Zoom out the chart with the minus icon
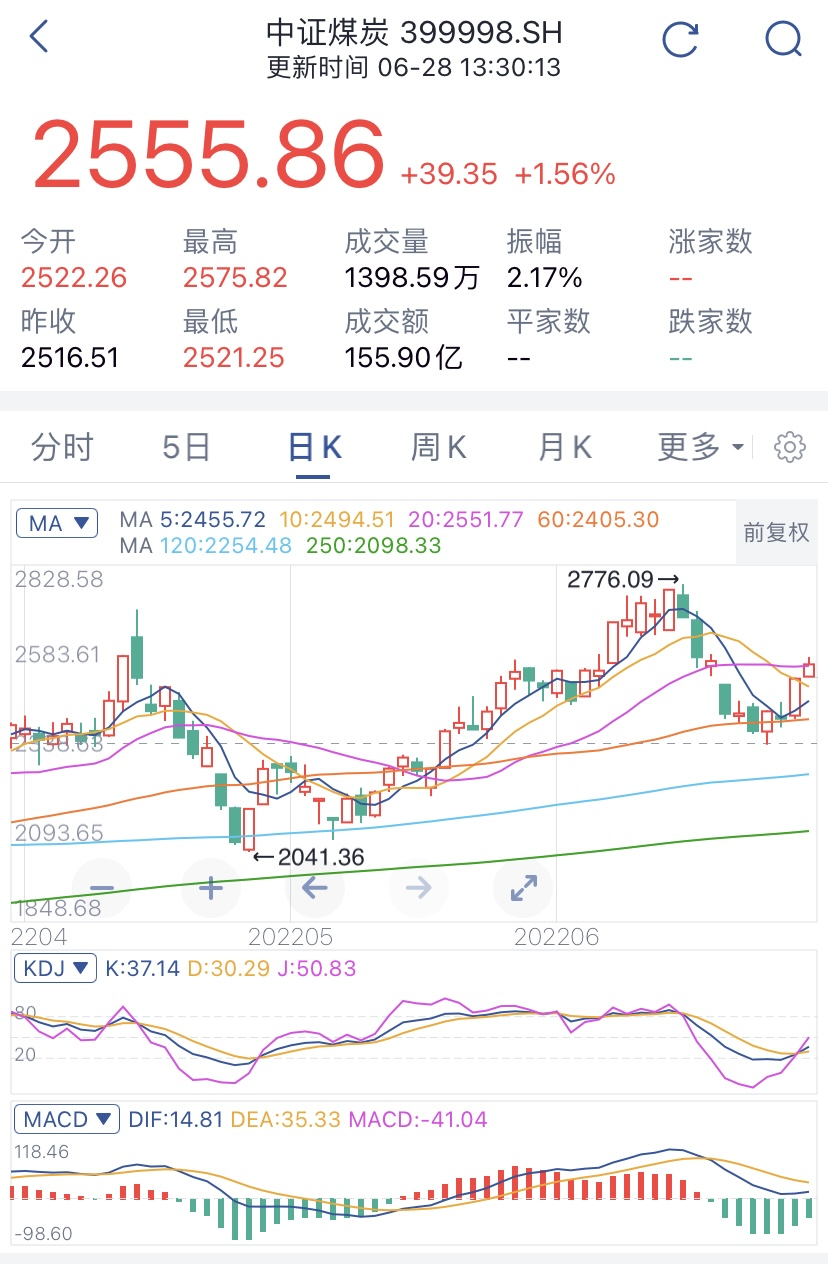 [x=103, y=887]
